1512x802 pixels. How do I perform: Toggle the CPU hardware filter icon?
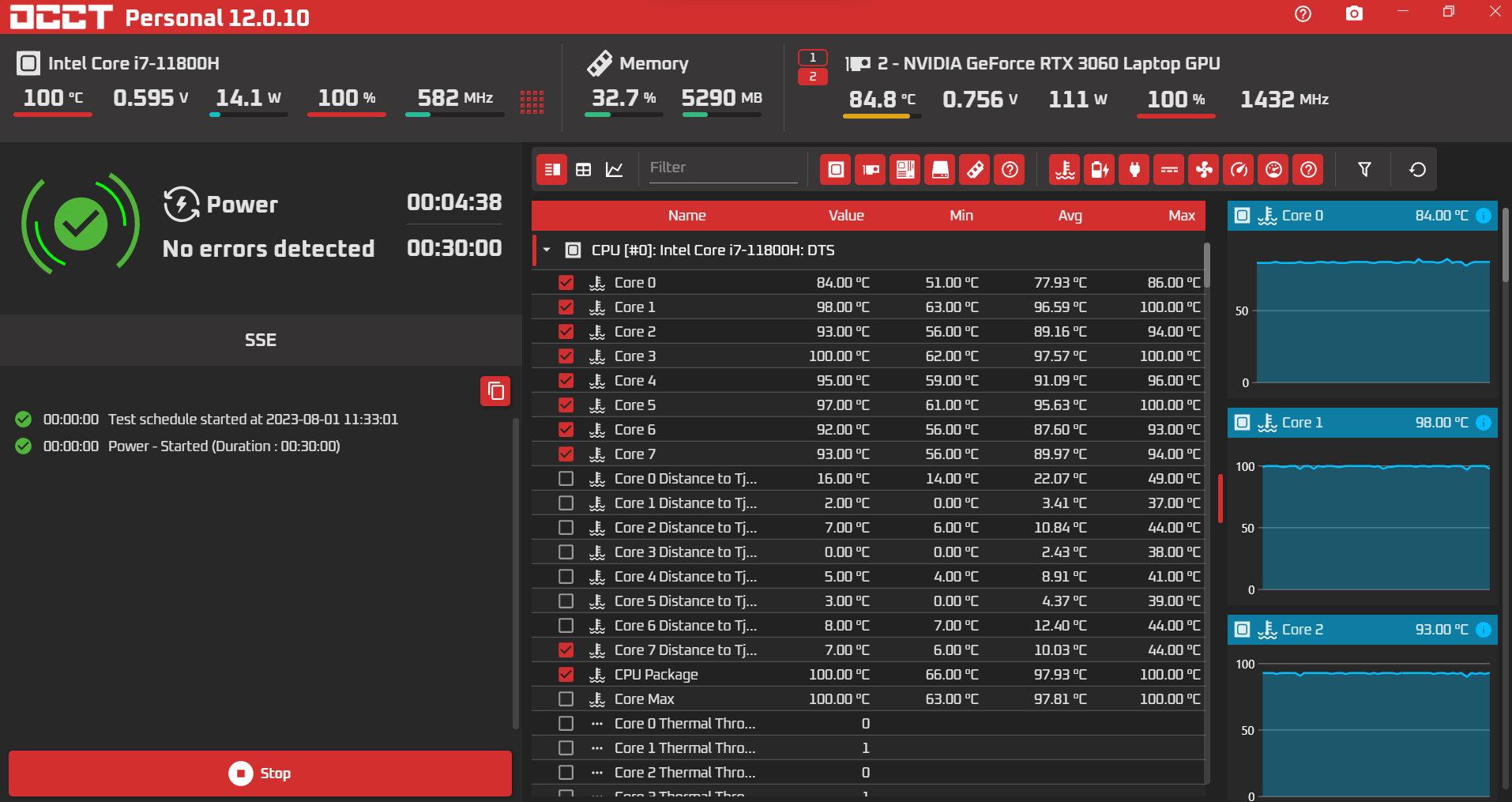point(836,169)
